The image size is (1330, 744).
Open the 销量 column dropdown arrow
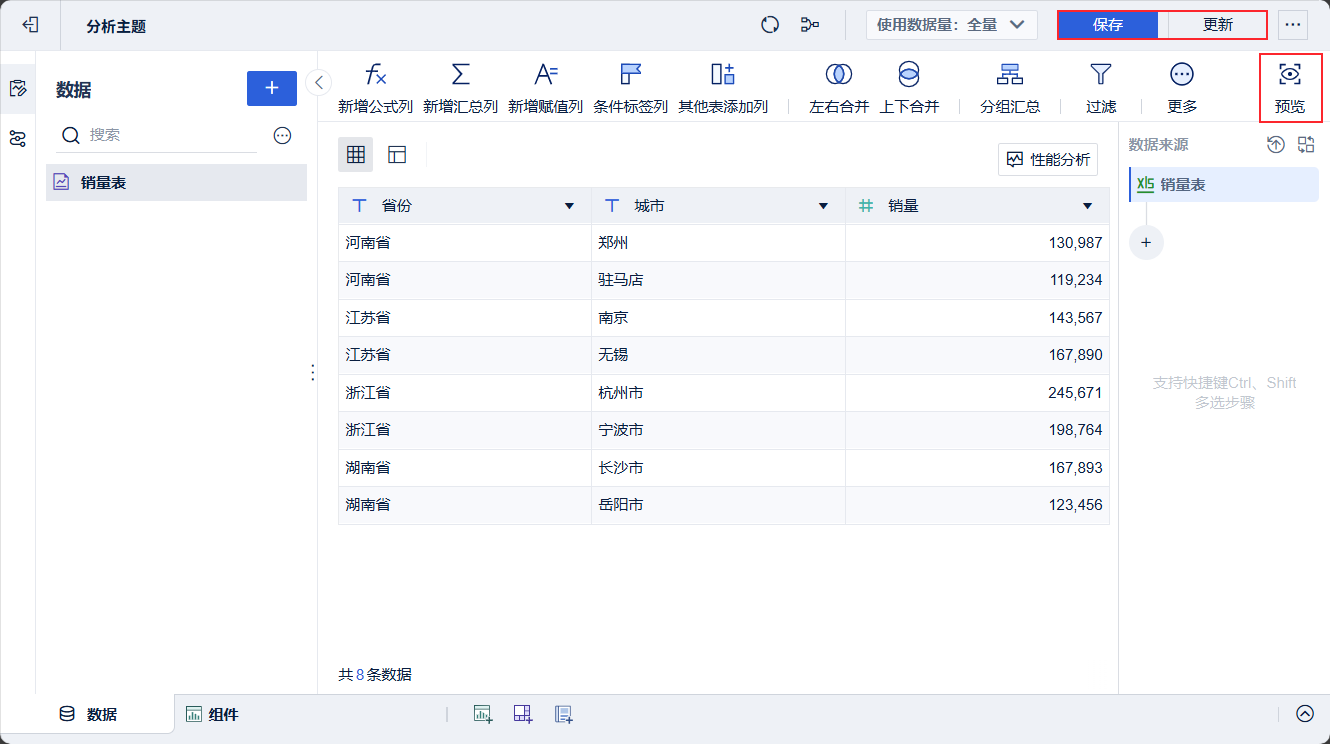1087,206
